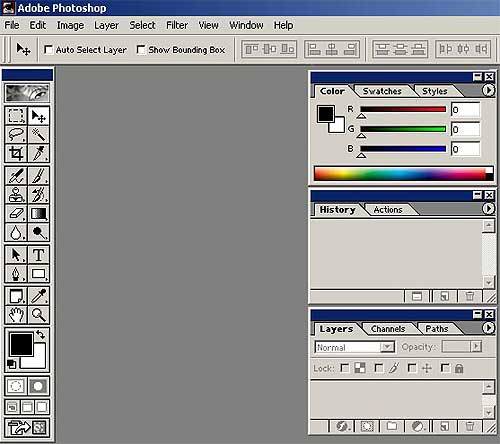
Task: Select the Clone Stamp tool
Action: [x=16, y=194]
